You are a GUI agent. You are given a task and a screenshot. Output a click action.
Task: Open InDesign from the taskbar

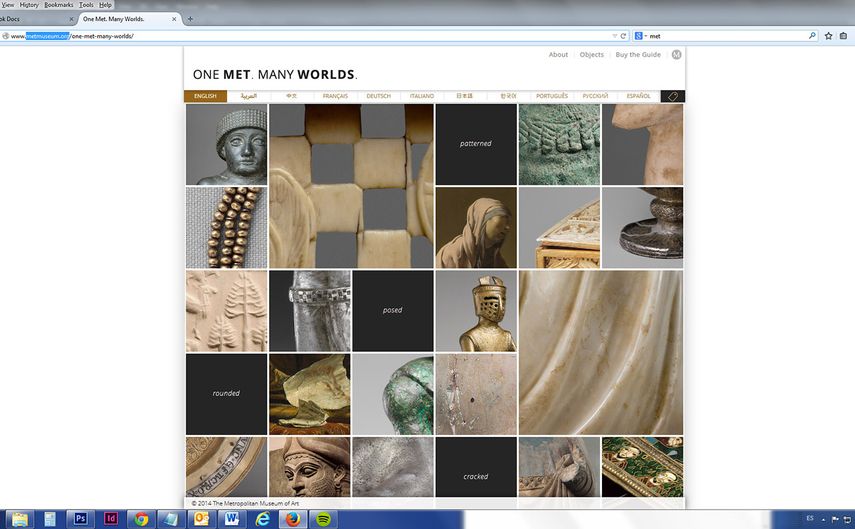tap(111, 519)
